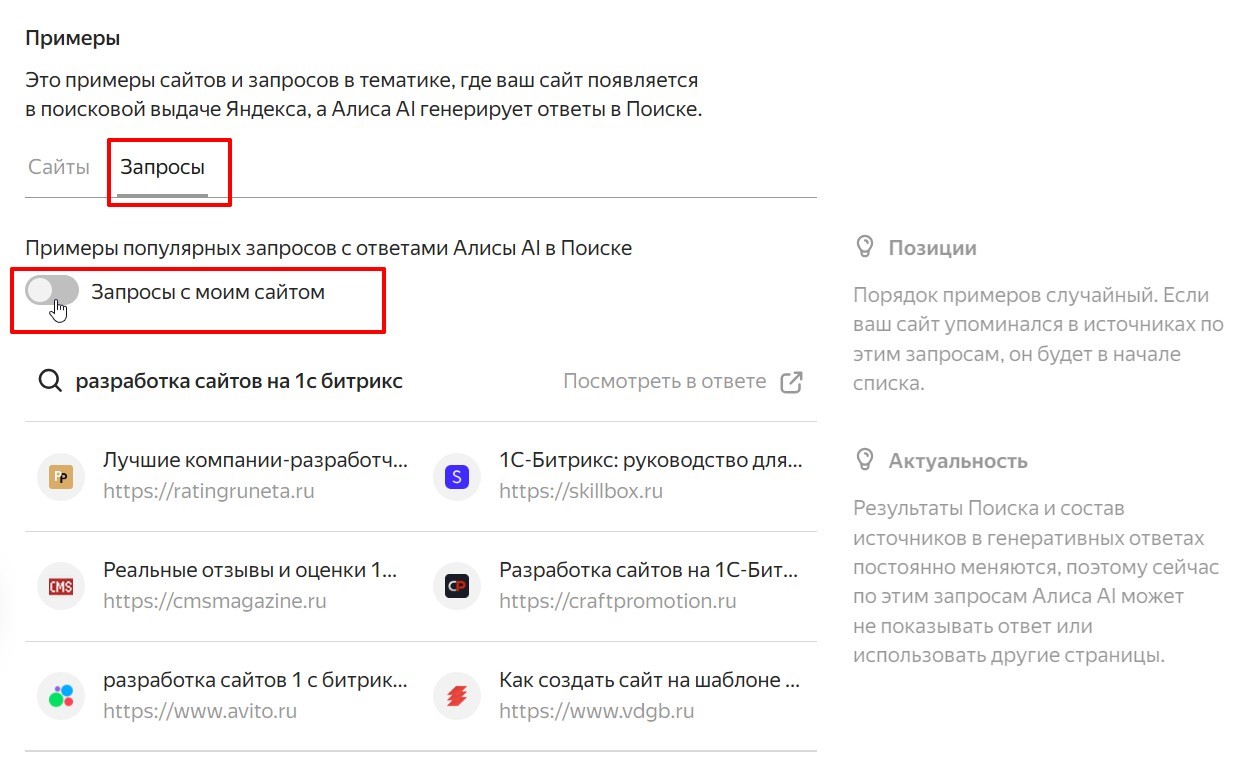The image size is (1249, 769).
Task: Click the lightbulb icon next to Актуальность
Action: [x=866, y=460]
